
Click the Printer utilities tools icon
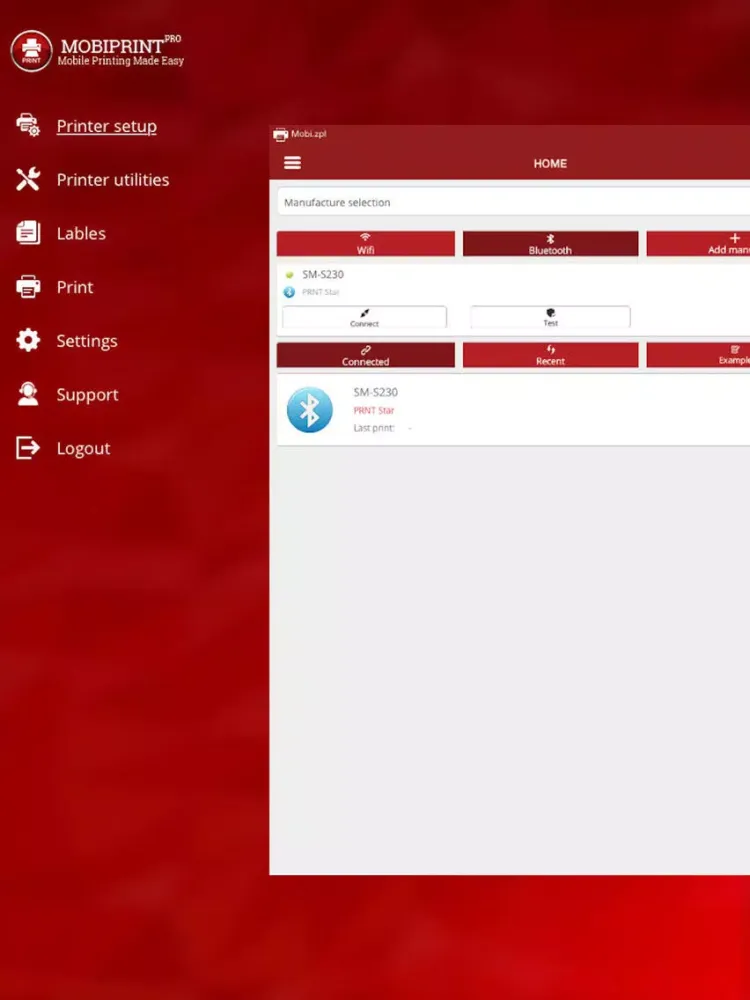click(x=28, y=179)
